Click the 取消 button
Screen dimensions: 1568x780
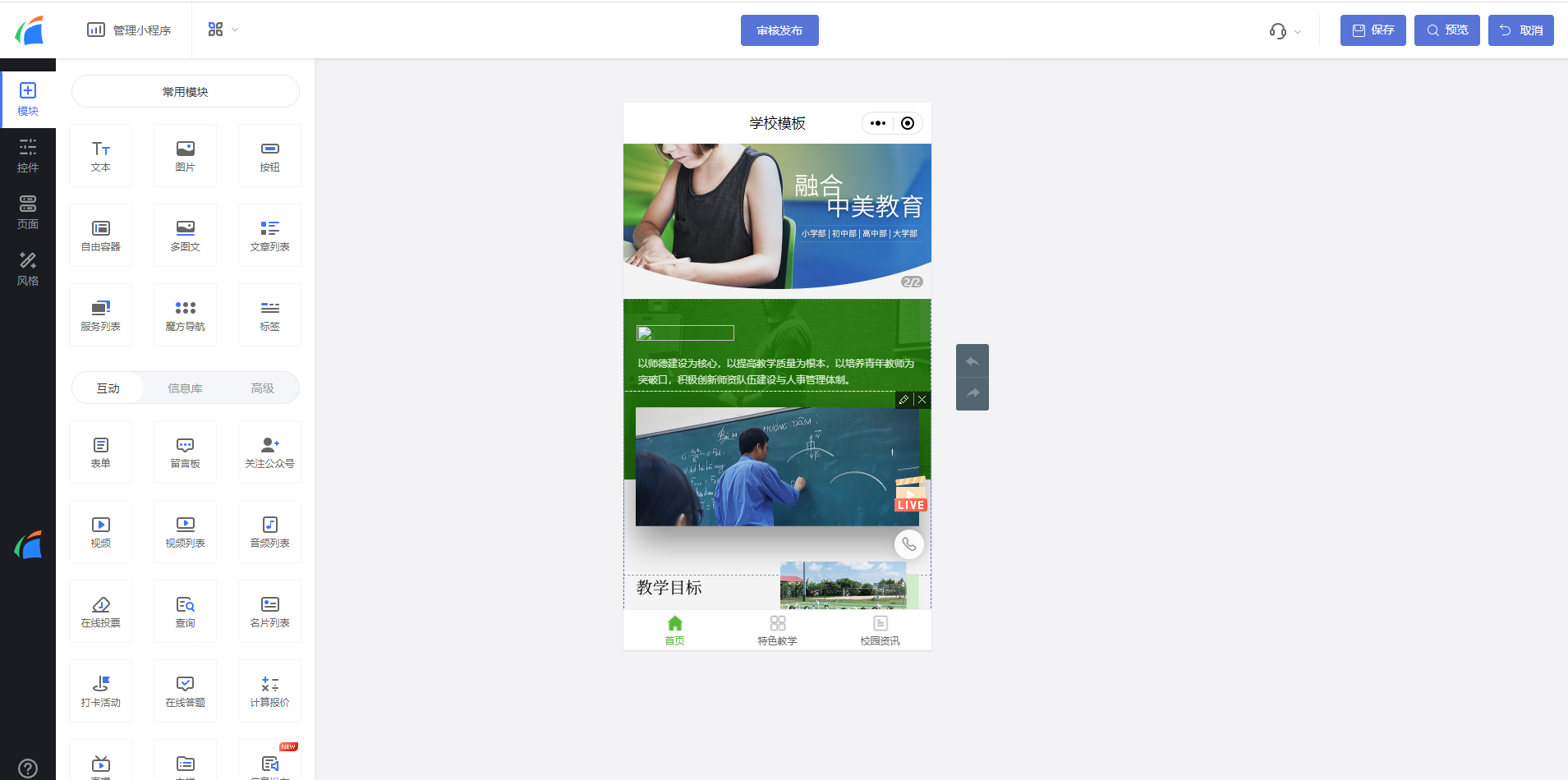(1521, 30)
